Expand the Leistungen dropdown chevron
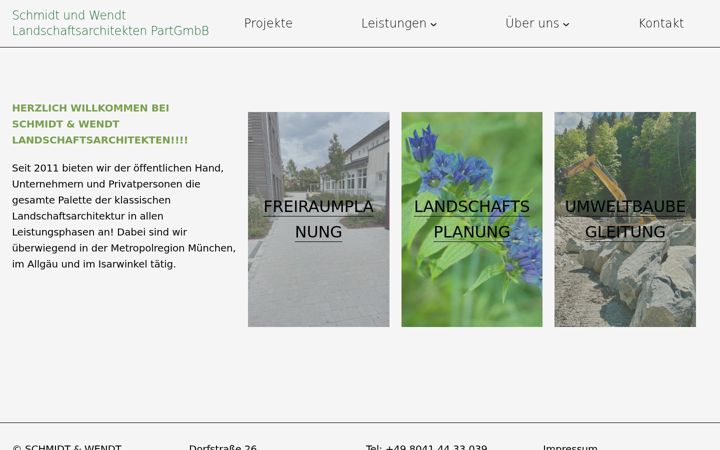The width and height of the screenshot is (720, 450). click(x=433, y=24)
